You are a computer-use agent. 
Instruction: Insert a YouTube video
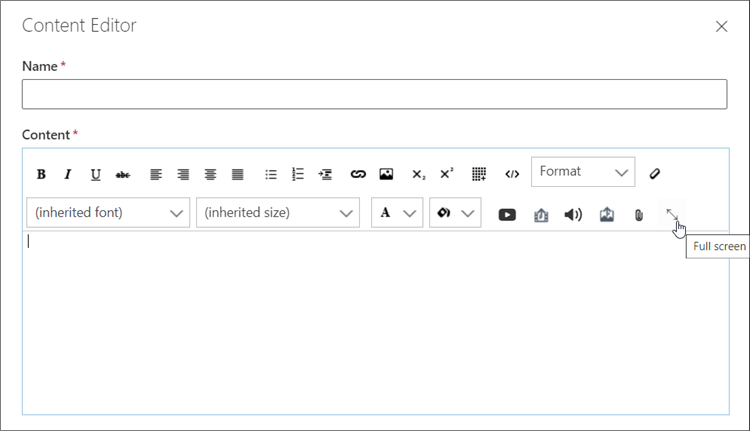tap(507, 214)
